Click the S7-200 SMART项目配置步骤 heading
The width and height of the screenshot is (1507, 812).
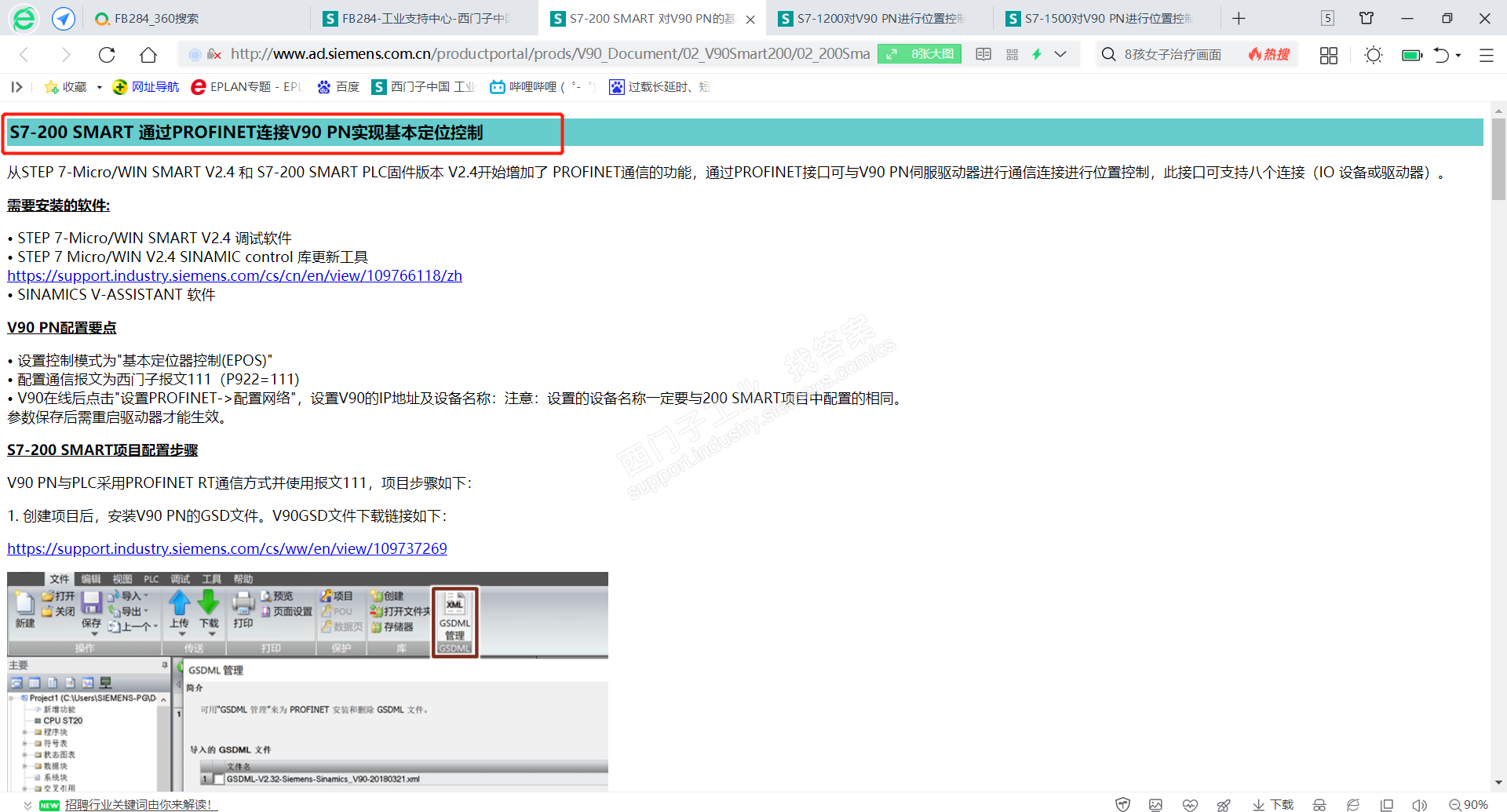pos(103,450)
